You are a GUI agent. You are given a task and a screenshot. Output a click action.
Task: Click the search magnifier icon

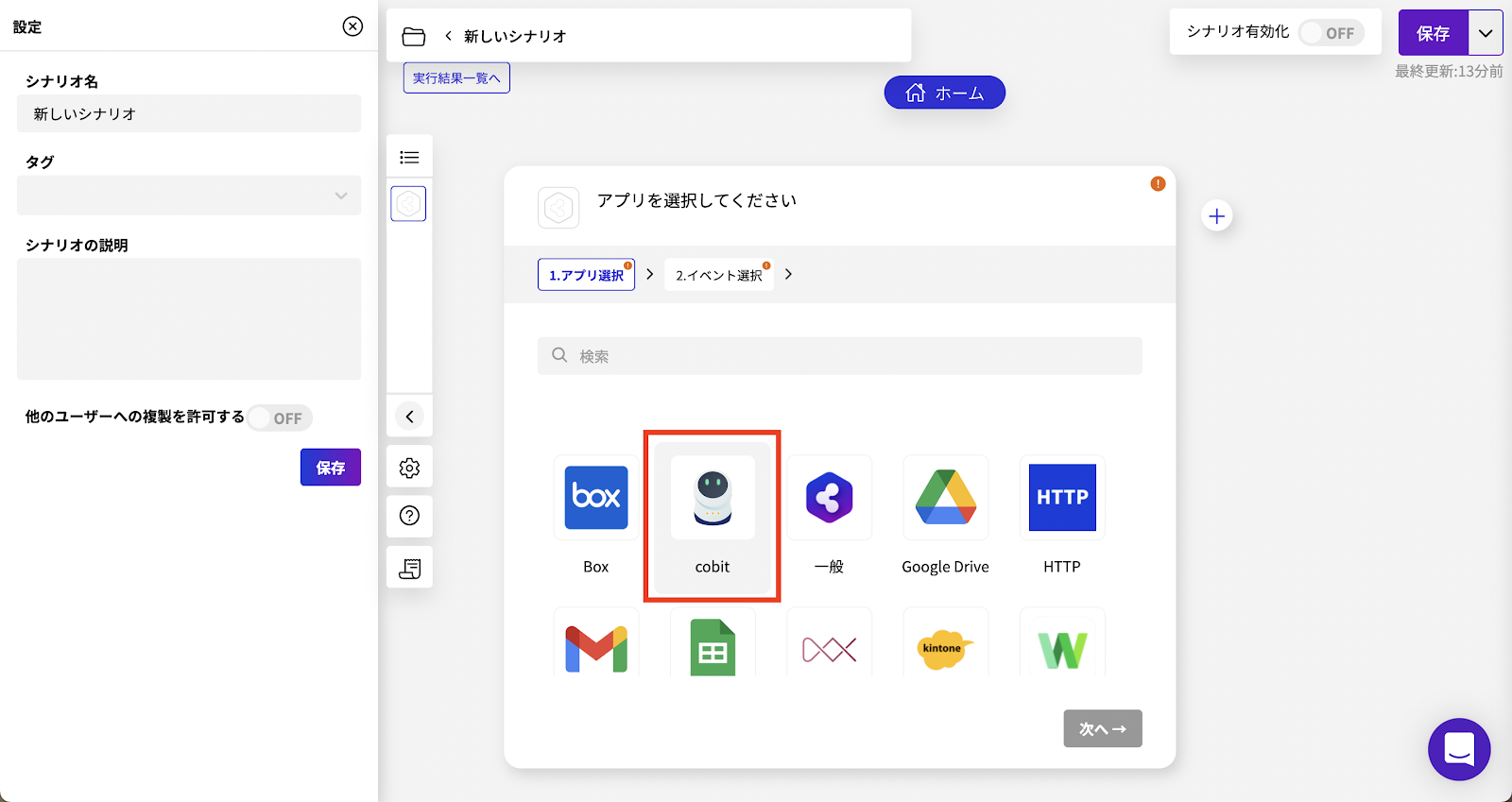559,355
